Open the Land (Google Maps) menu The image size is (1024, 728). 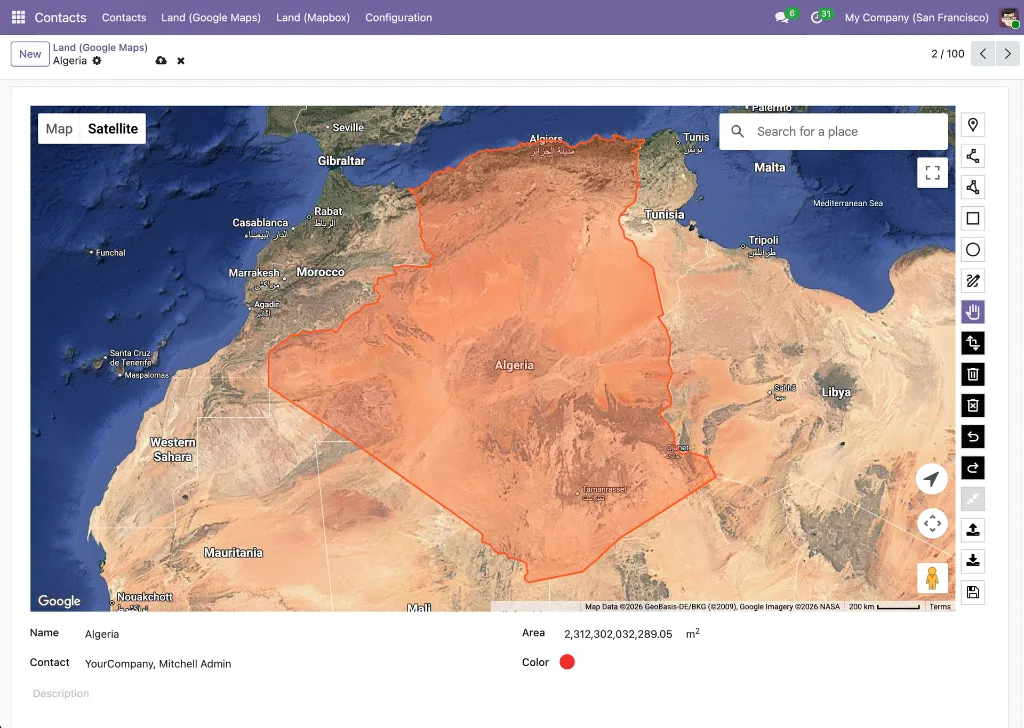[x=211, y=18]
